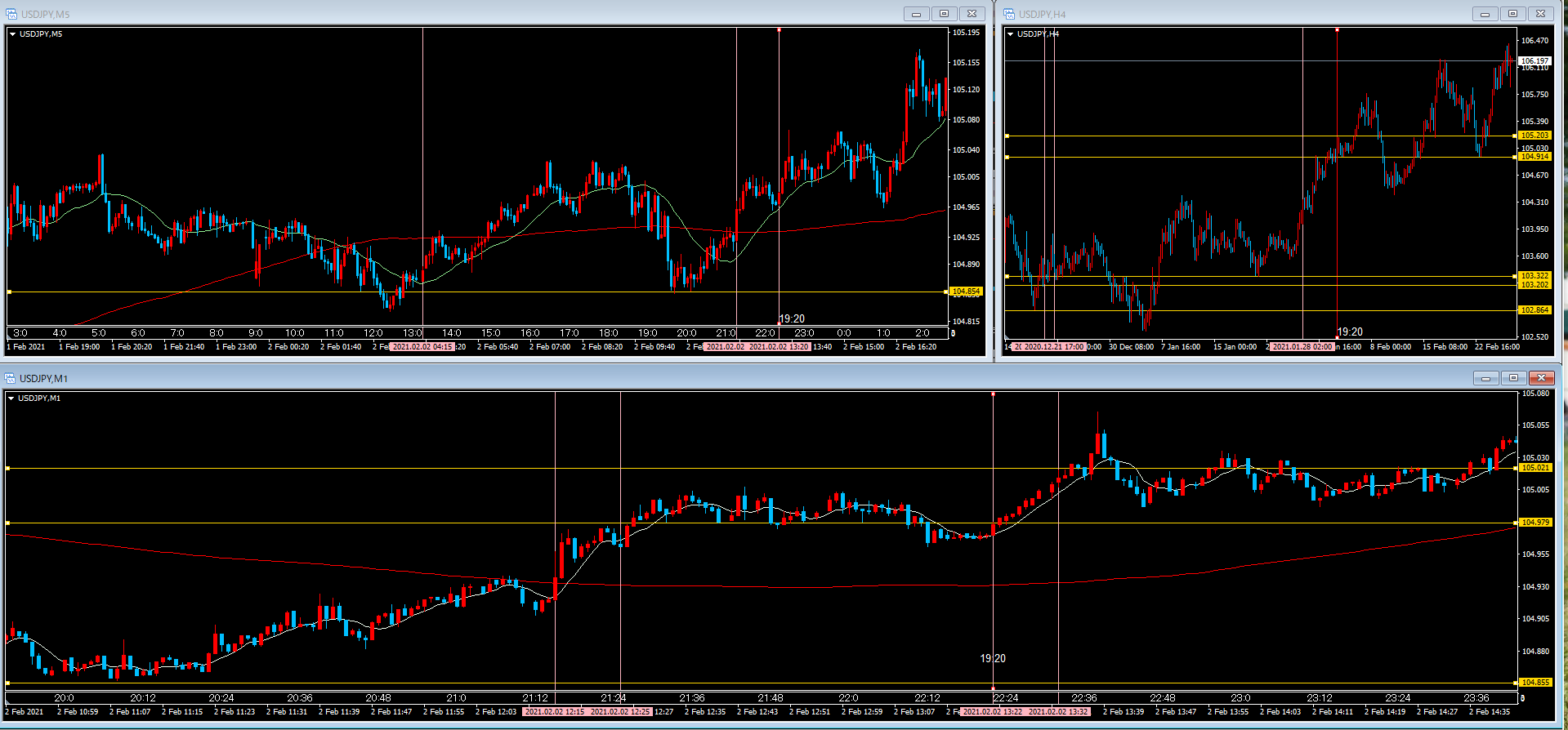Screen dimensions: 1568x730
Task: Click the USDJPY,H4 window title icon
Action: coord(1009,14)
